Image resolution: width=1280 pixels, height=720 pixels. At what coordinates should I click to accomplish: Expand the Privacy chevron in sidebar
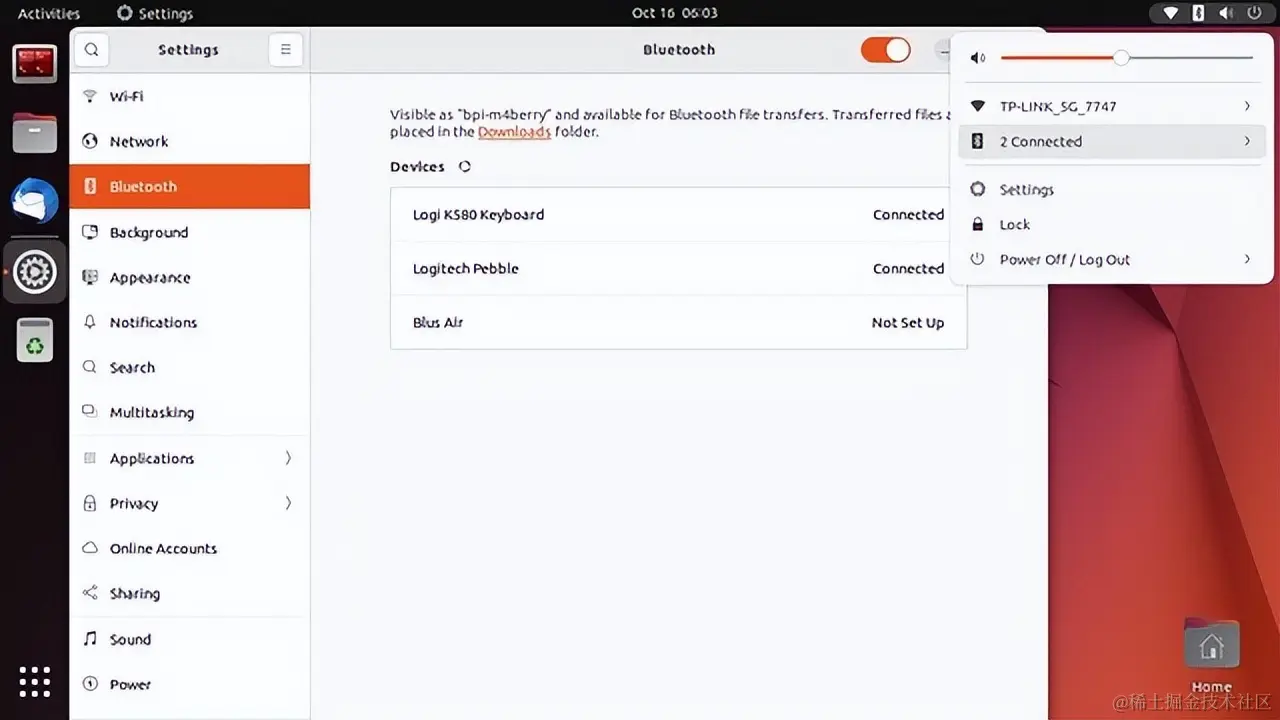point(288,503)
